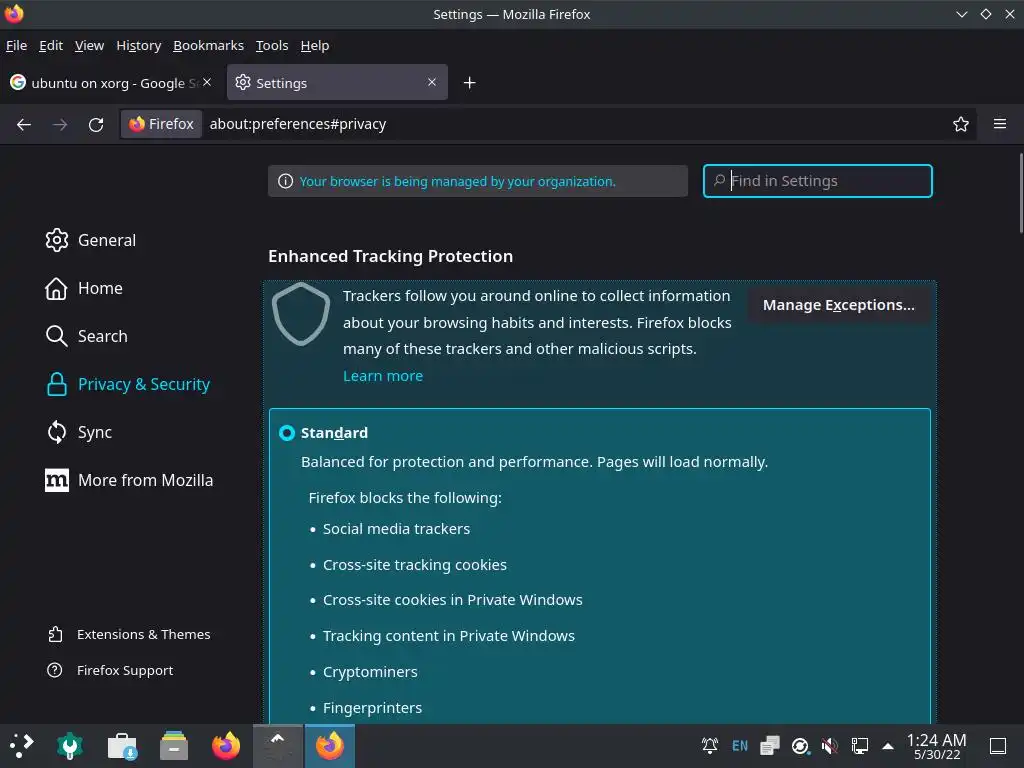The image size is (1024, 768).
Task: Follow the Learn more link
Action: (383, 376)
